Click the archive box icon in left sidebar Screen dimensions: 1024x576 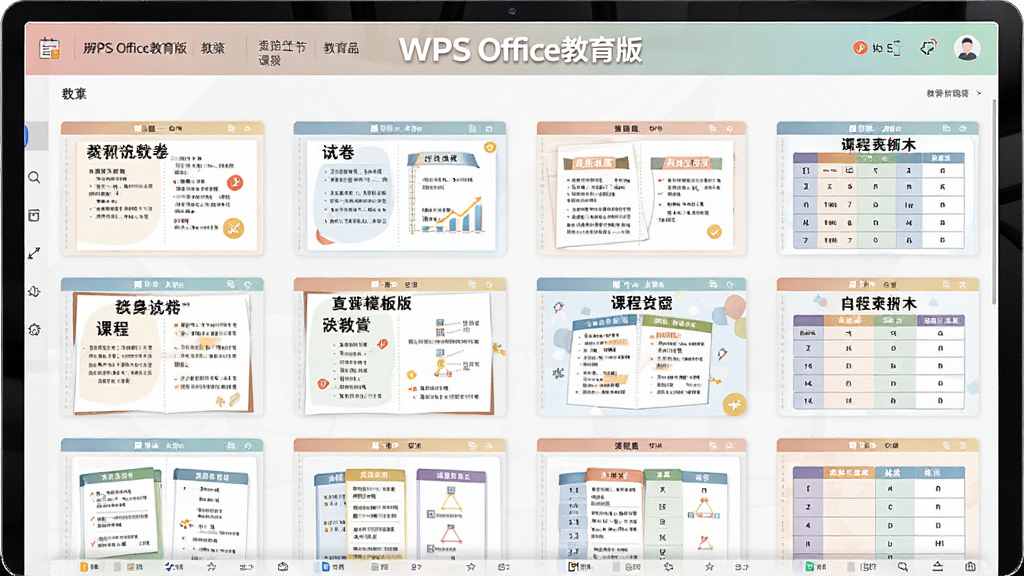[34, 215]
